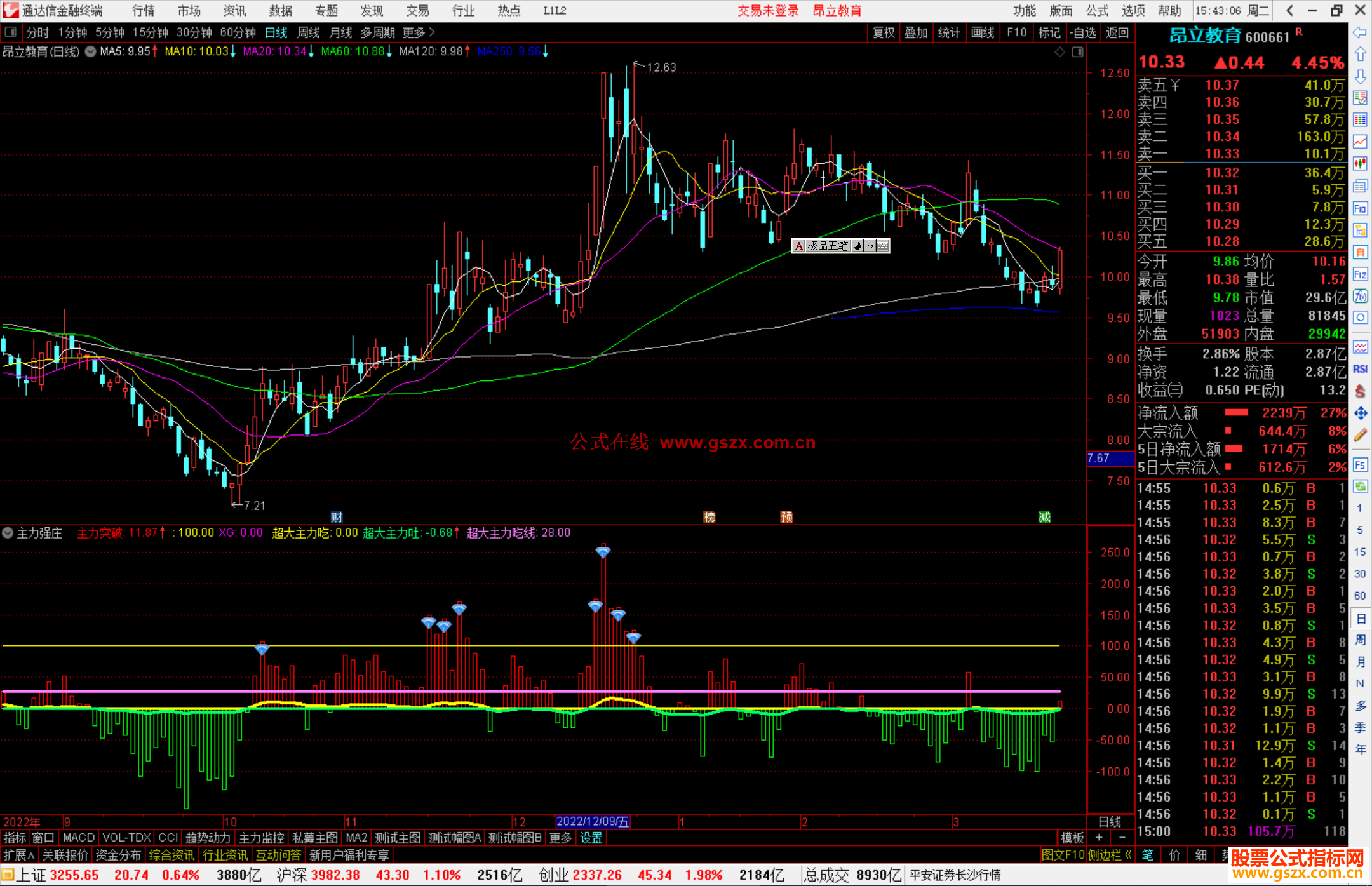Click the F10 company info sidebar icon
Image resolution: width=1372 pixels, height=886 pixels.
(x=1360, y=208)
